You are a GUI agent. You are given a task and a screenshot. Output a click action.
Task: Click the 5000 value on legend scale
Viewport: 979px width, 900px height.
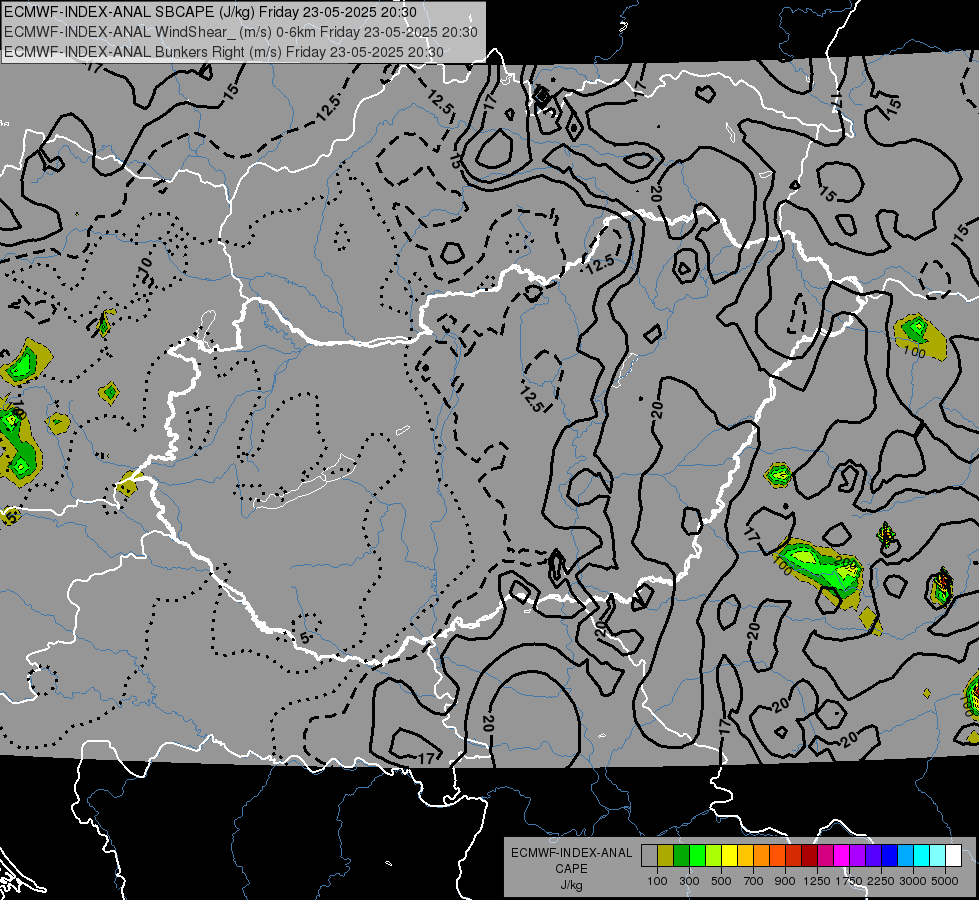point(945,881)
